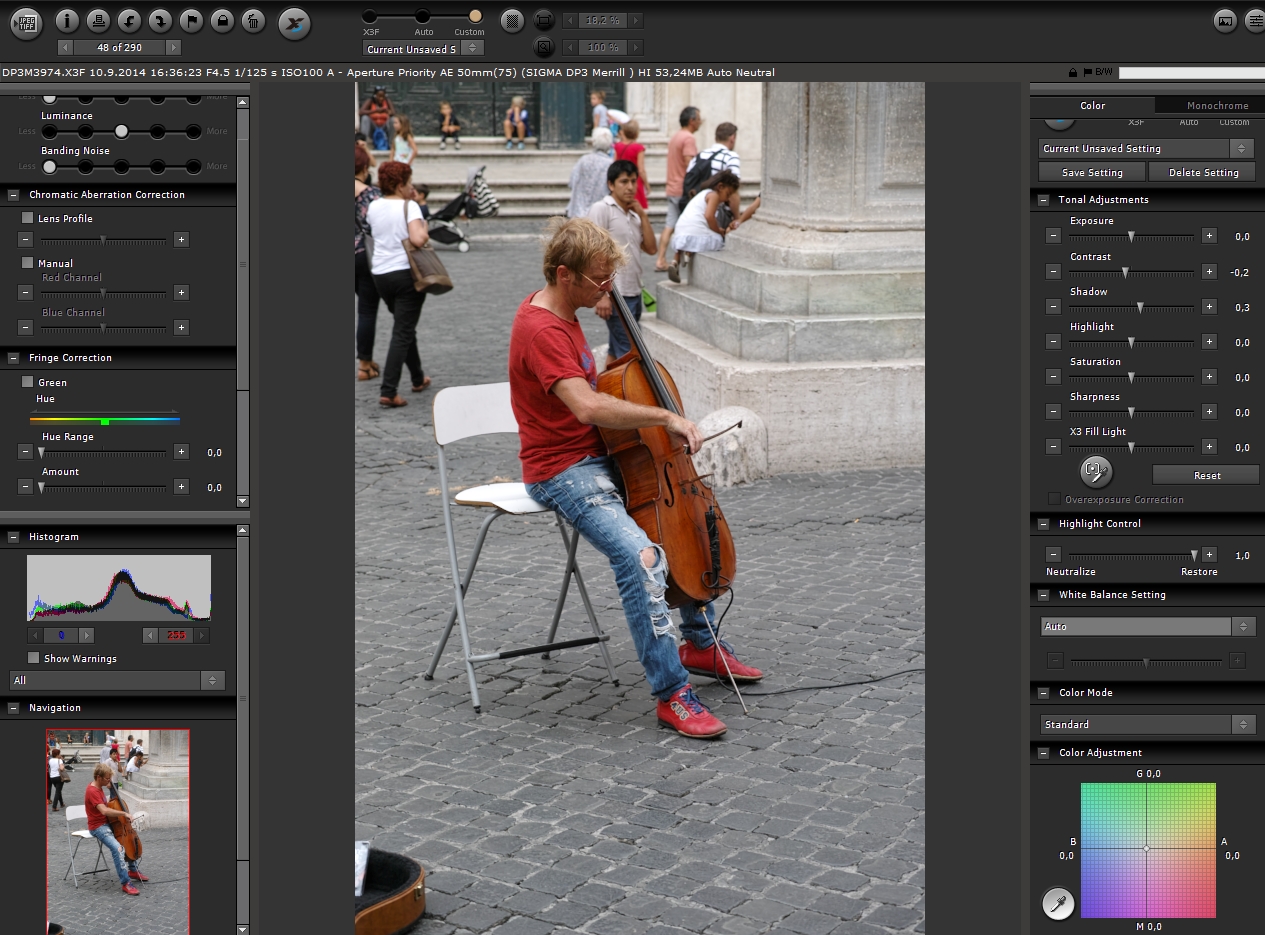Pick white balance with the eyedropper icon
Image resolution: width=1265 pixels, height=935 pixels.
click(1057, 904)
